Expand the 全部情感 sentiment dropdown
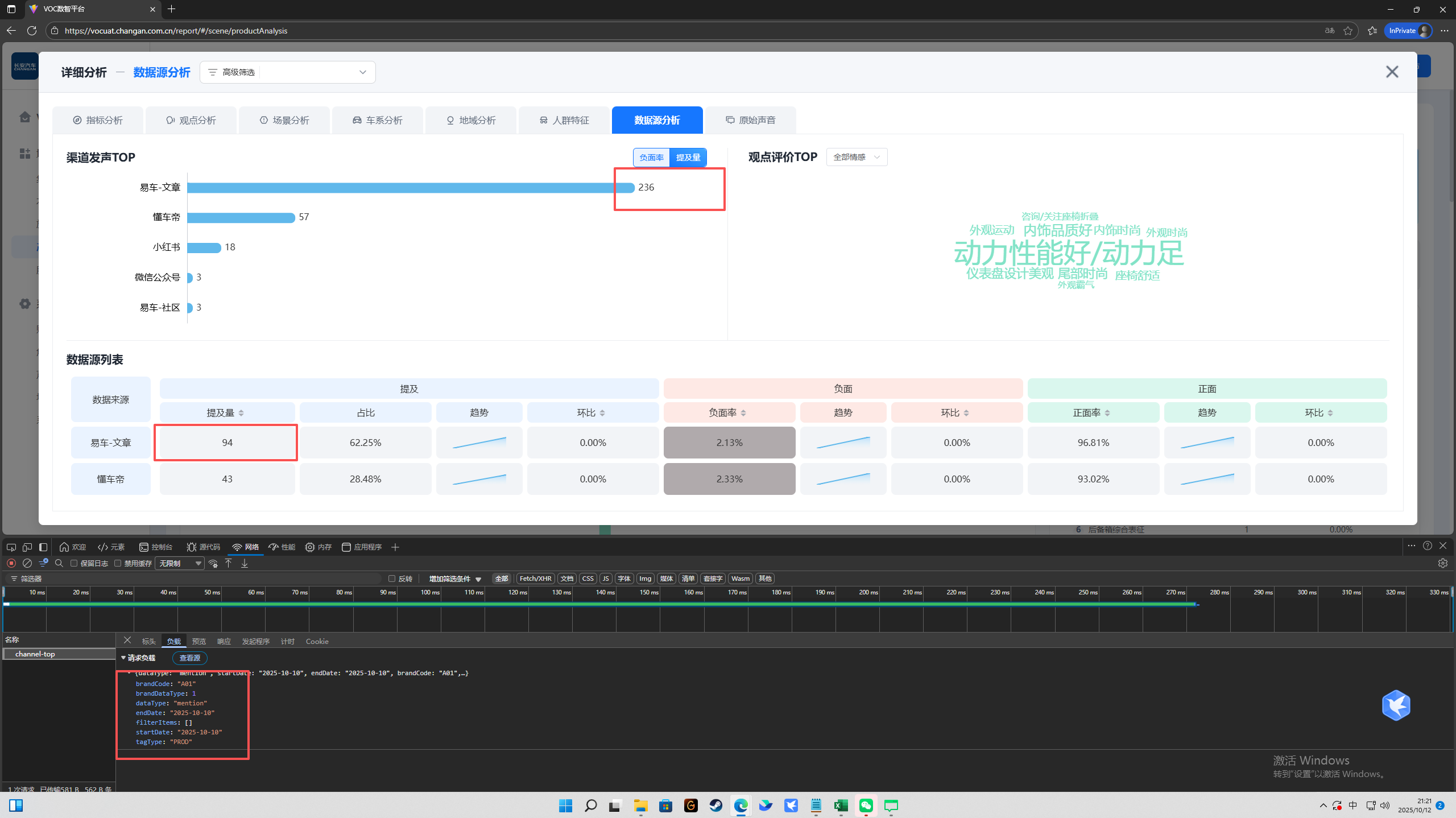Image resolution: width=1456 pixels, height=818 pixels. point(857,157)
